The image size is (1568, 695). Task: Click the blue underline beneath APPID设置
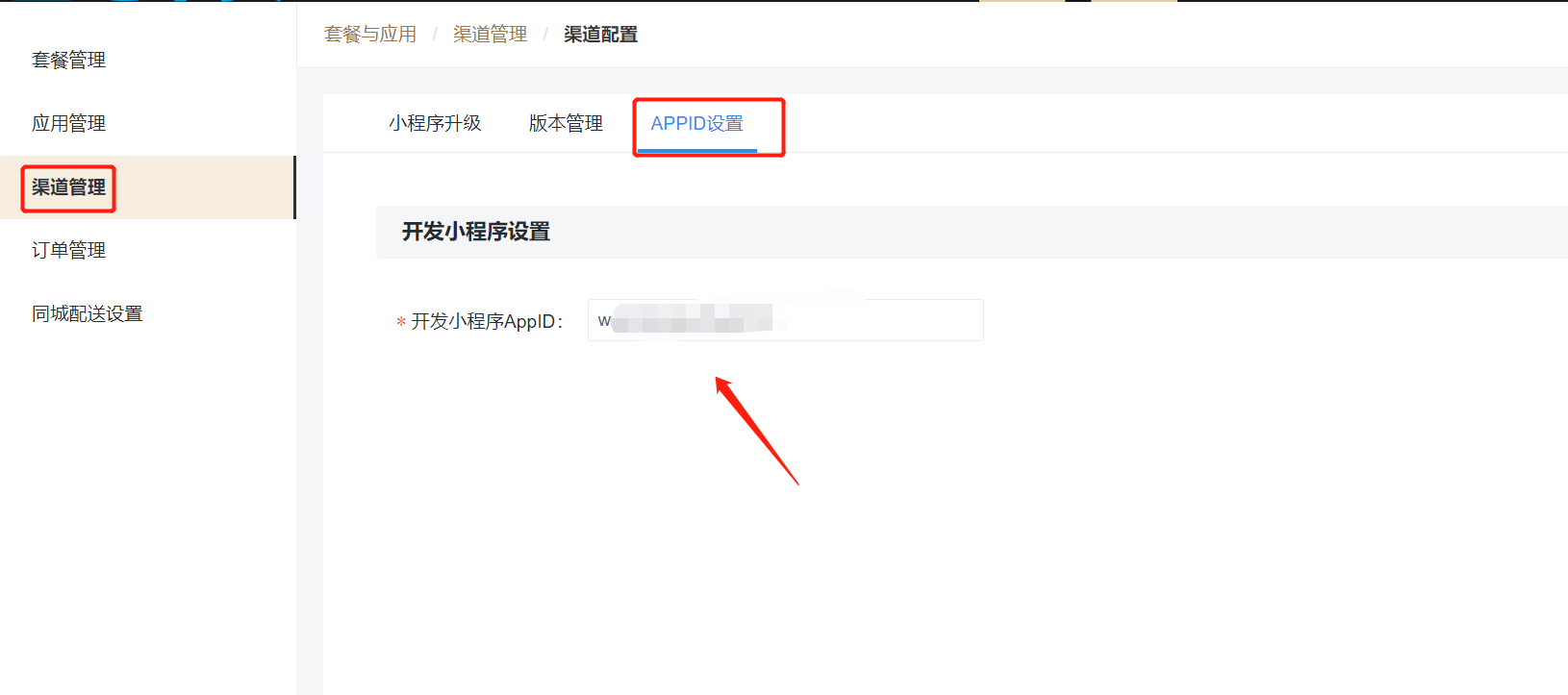697,150
